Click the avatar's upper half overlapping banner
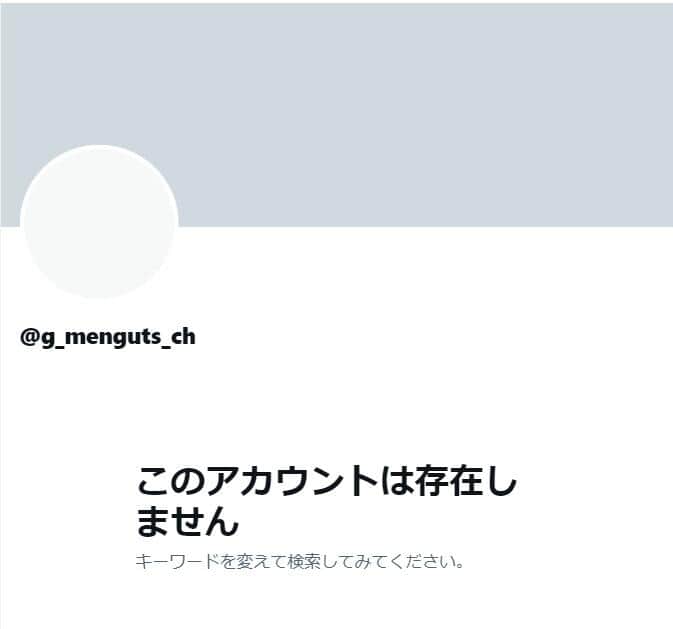The width and height of the screenshot is (673, 629). tap(99, 185)
